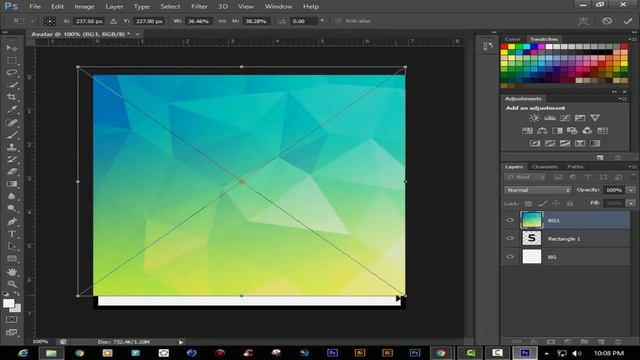Select the Hand tool

click(12, 271)
